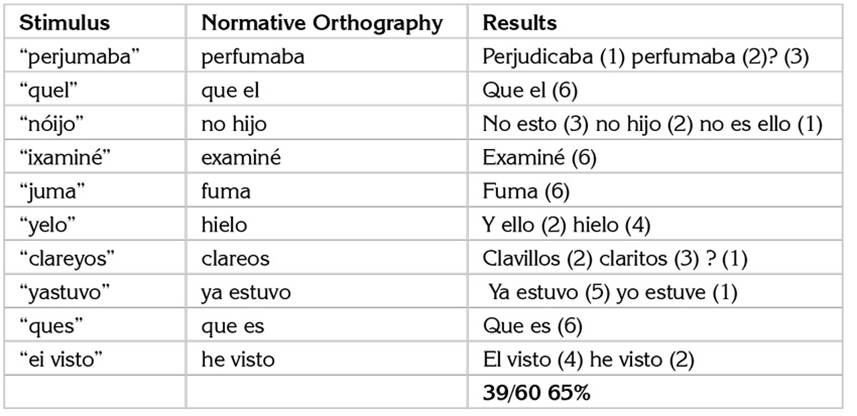Select the "Examiné (6)" result cell
This screenshot has height=416, width=857.
point(535,158)
